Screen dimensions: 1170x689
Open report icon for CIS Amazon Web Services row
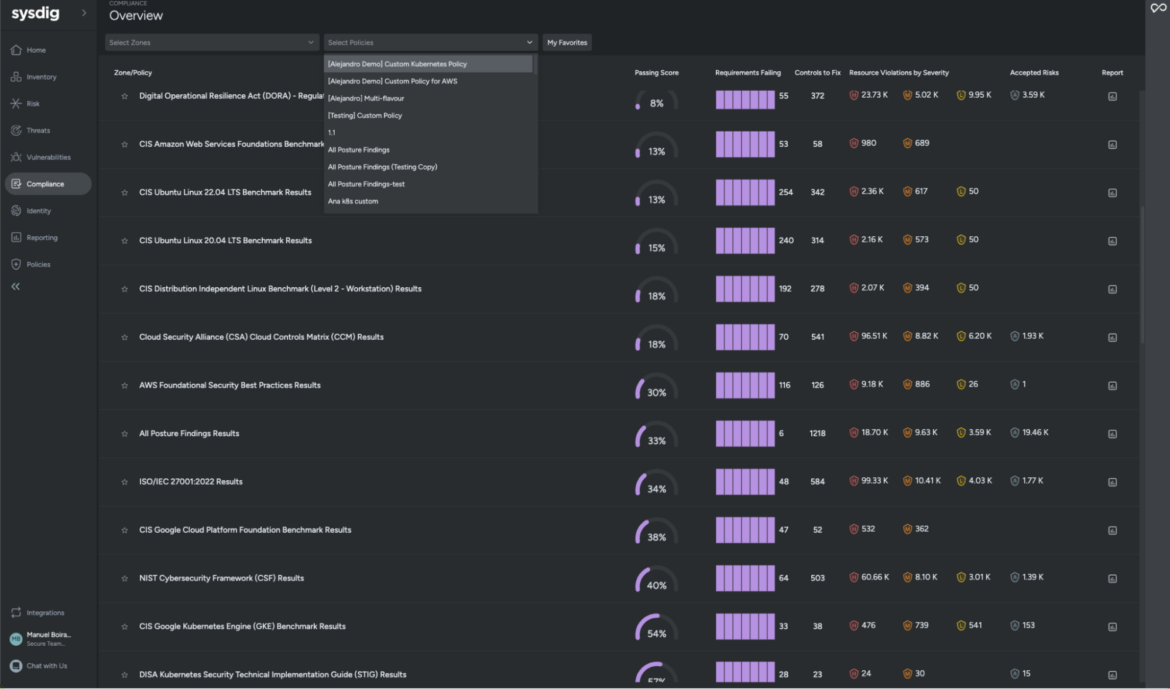pos(1112,145)
